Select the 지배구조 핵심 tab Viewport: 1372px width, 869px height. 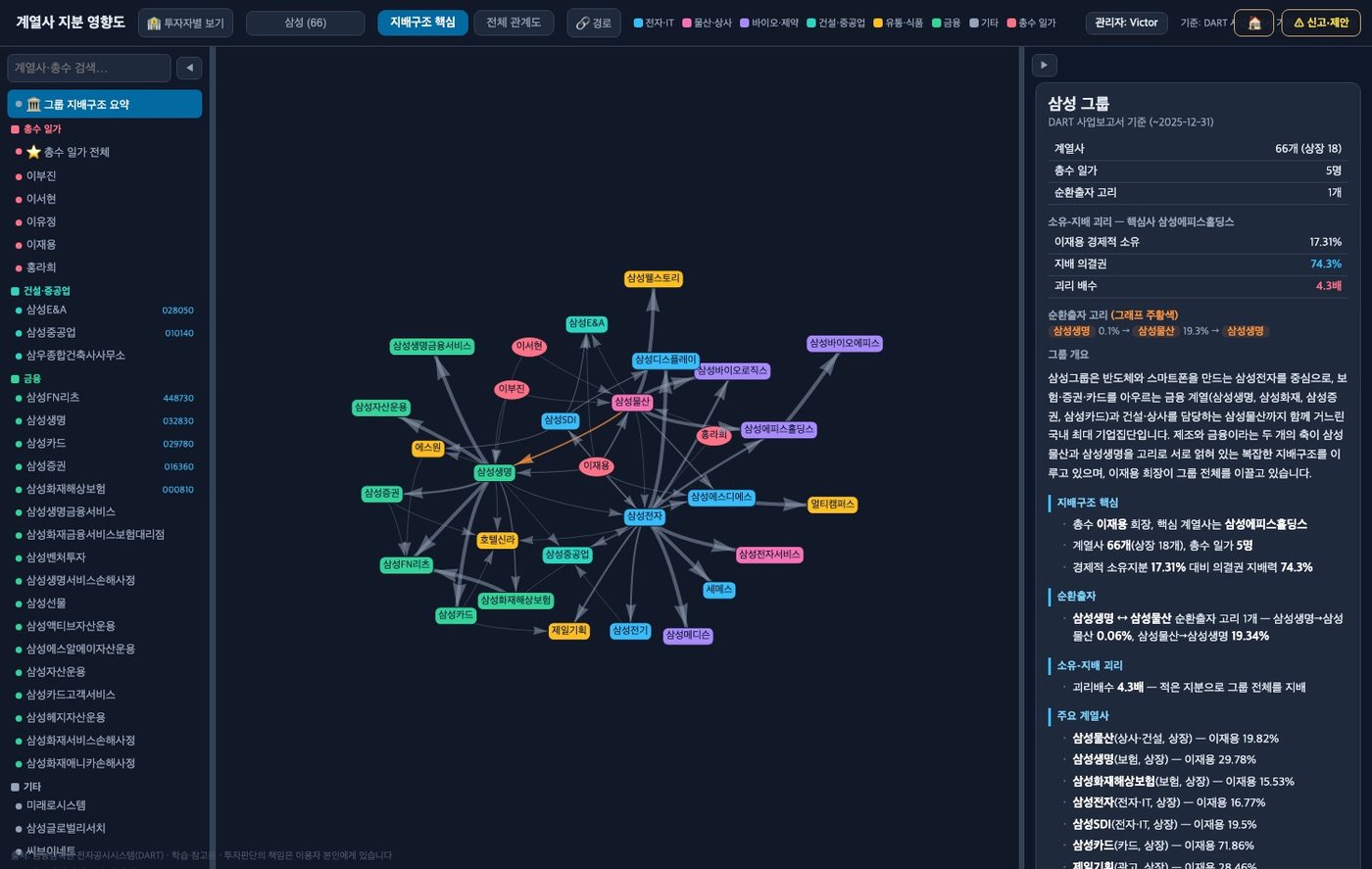[422, 23]
